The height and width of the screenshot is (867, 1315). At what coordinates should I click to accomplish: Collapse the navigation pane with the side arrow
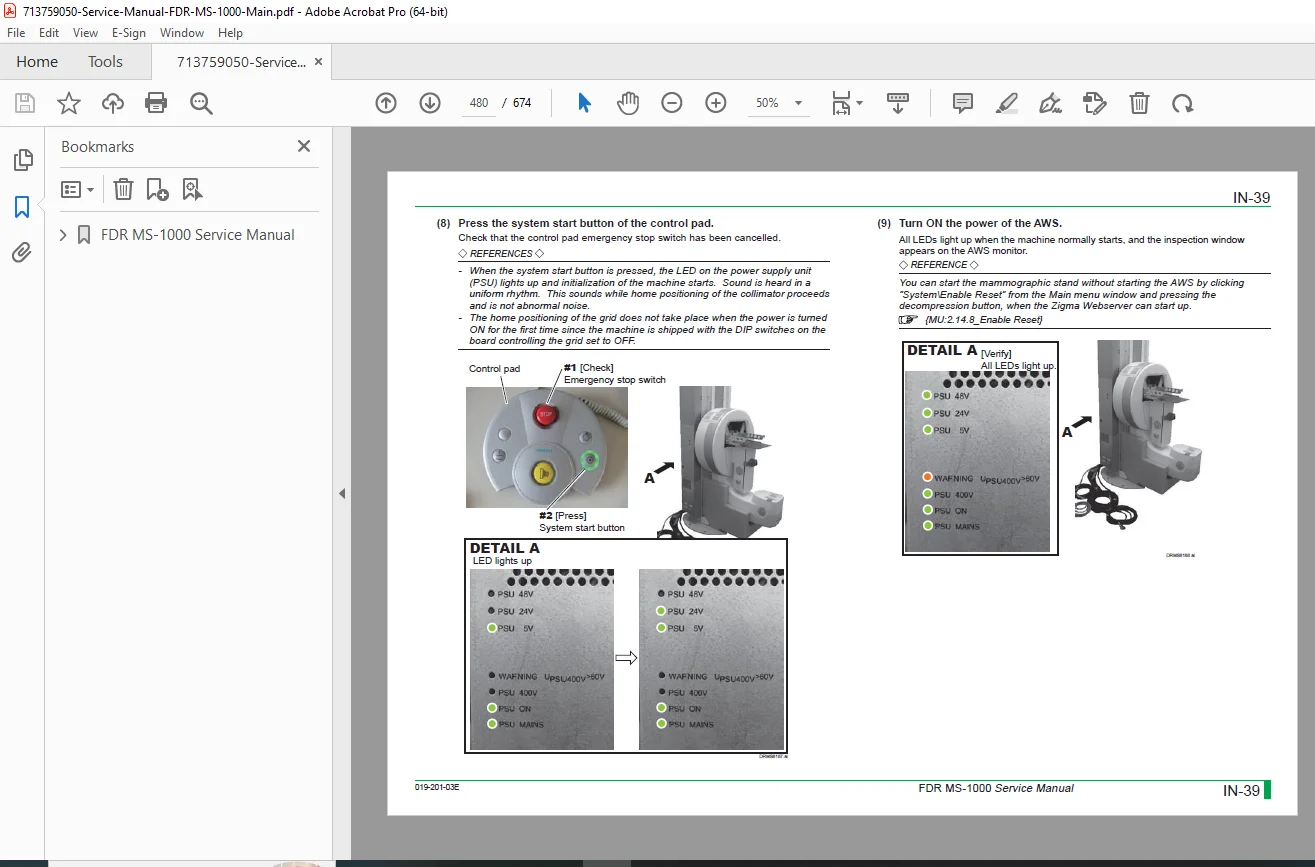coord(342,493)
